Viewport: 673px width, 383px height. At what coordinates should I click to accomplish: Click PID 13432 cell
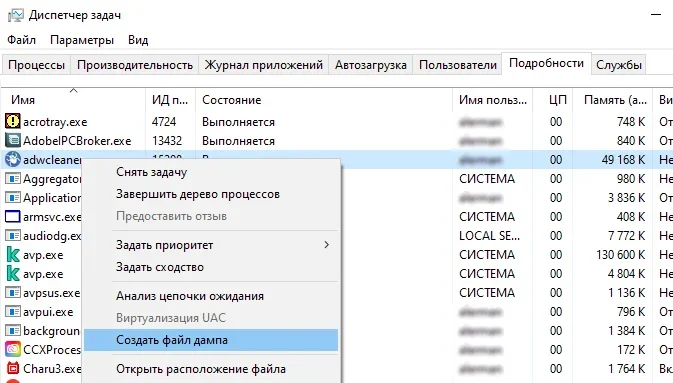(x=167, y=141)
